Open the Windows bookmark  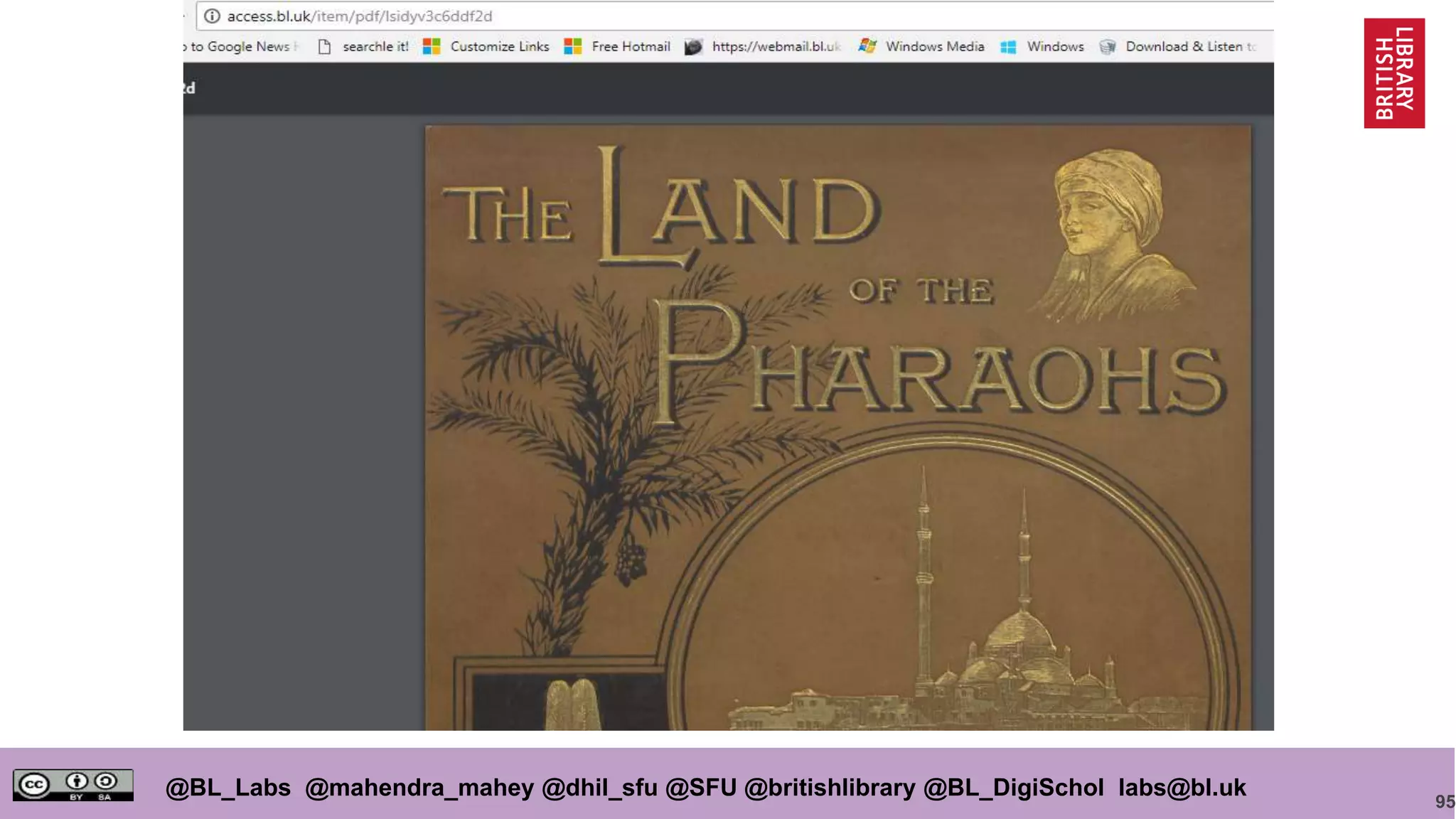tap(1055, 46)
